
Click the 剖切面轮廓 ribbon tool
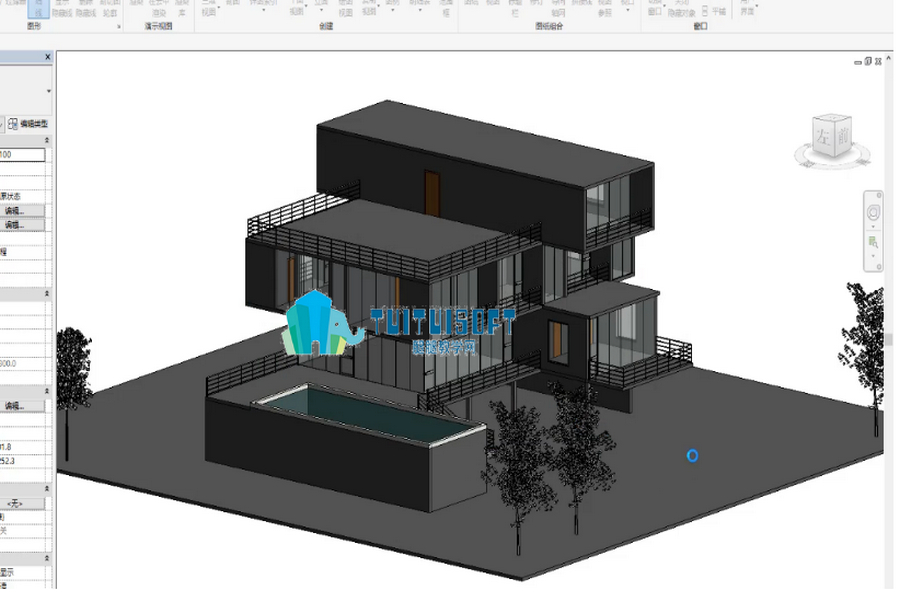click(x=110, y=8)
